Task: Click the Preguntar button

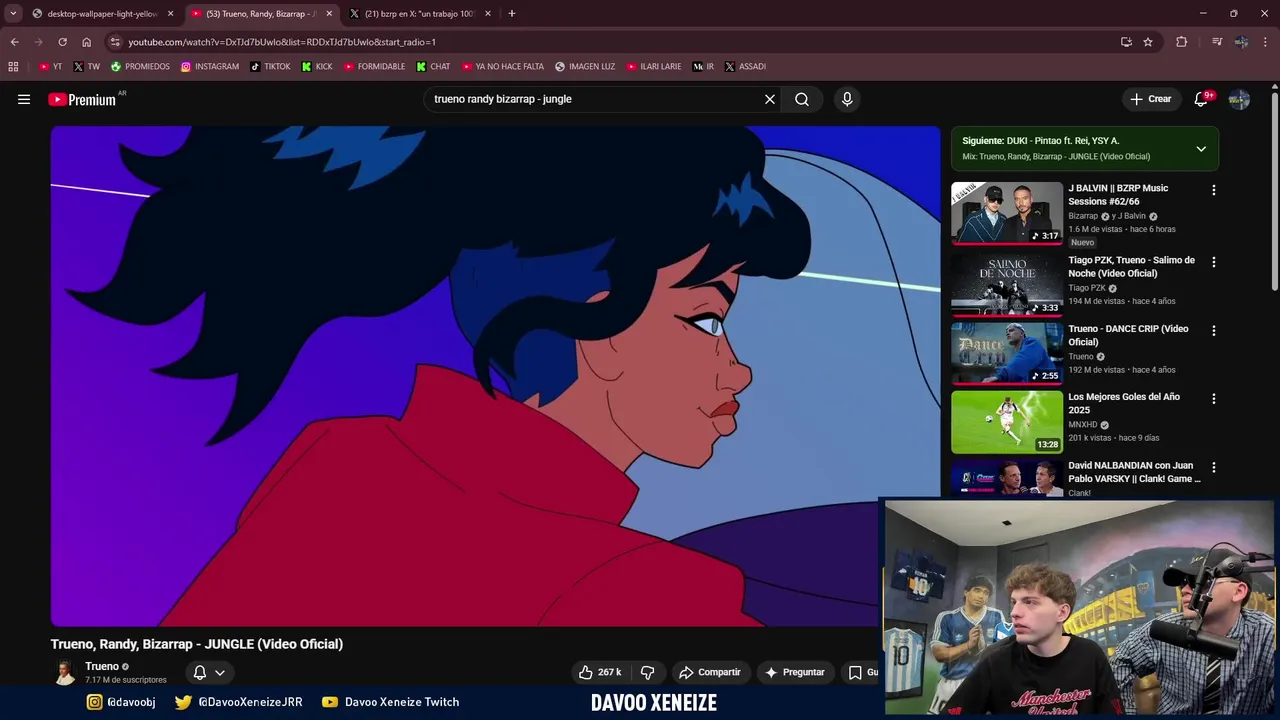Action: pos(794,672)
